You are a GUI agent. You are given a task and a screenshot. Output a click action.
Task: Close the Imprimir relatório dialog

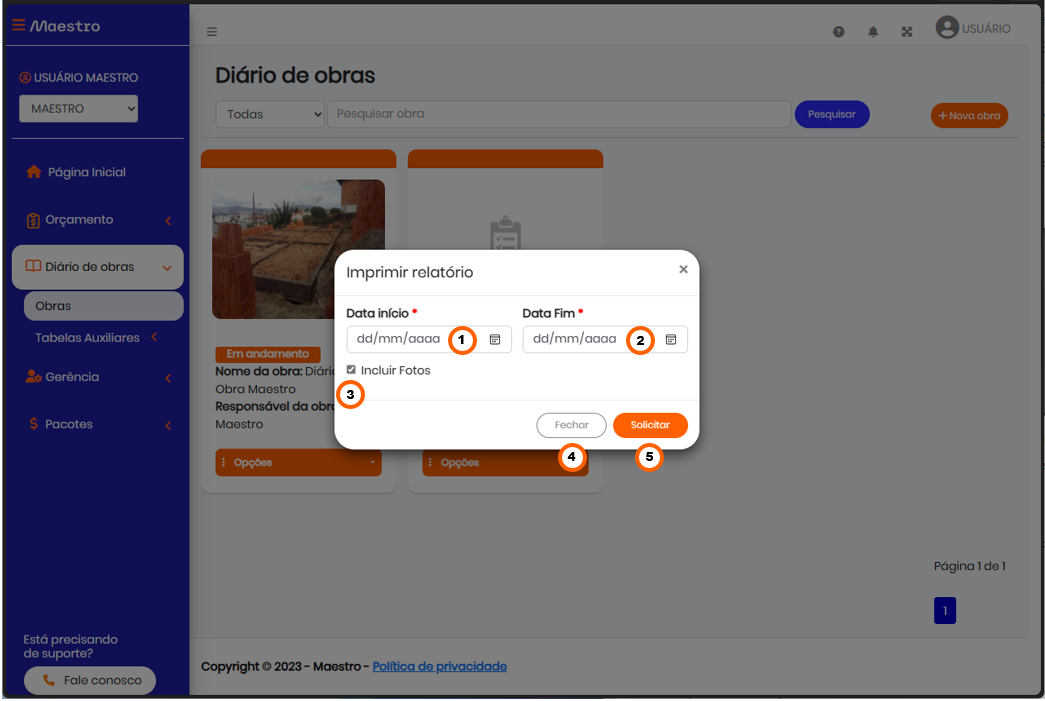tap(683, 269)
